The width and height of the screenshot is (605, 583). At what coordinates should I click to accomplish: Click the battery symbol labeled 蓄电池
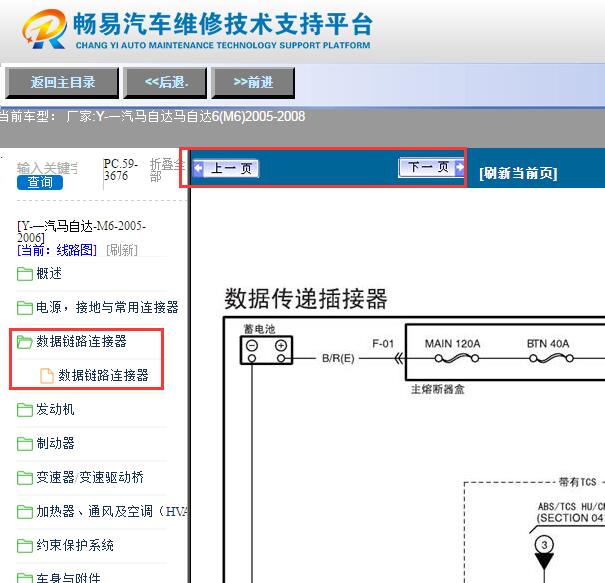[266, 350]
